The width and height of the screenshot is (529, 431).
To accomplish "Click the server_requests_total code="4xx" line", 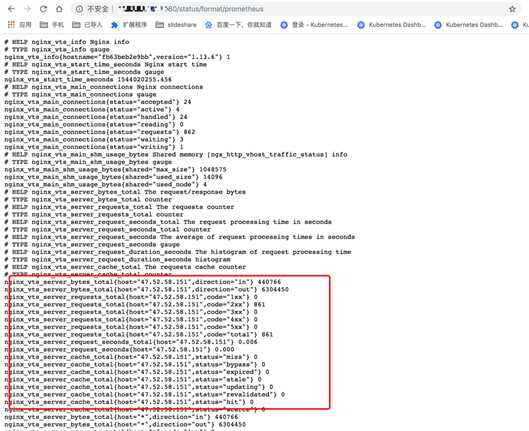I will coord(131,319).
